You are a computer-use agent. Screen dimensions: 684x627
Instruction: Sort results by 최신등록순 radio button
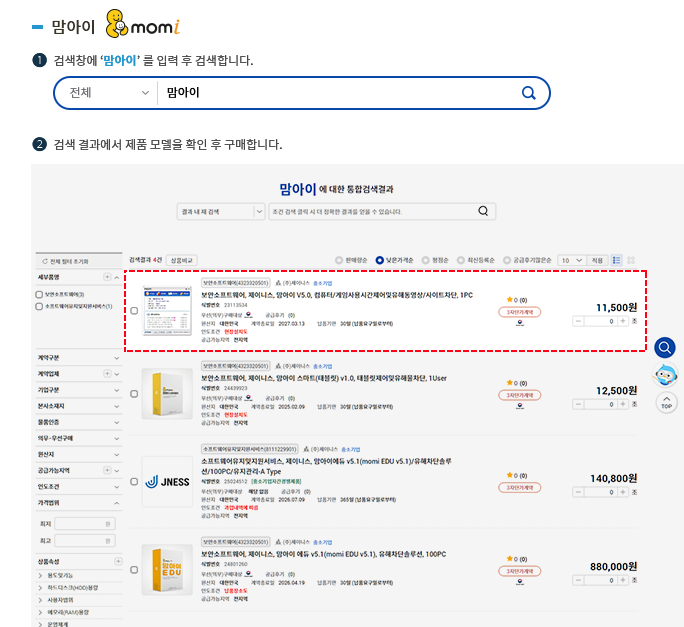(461, 260)
